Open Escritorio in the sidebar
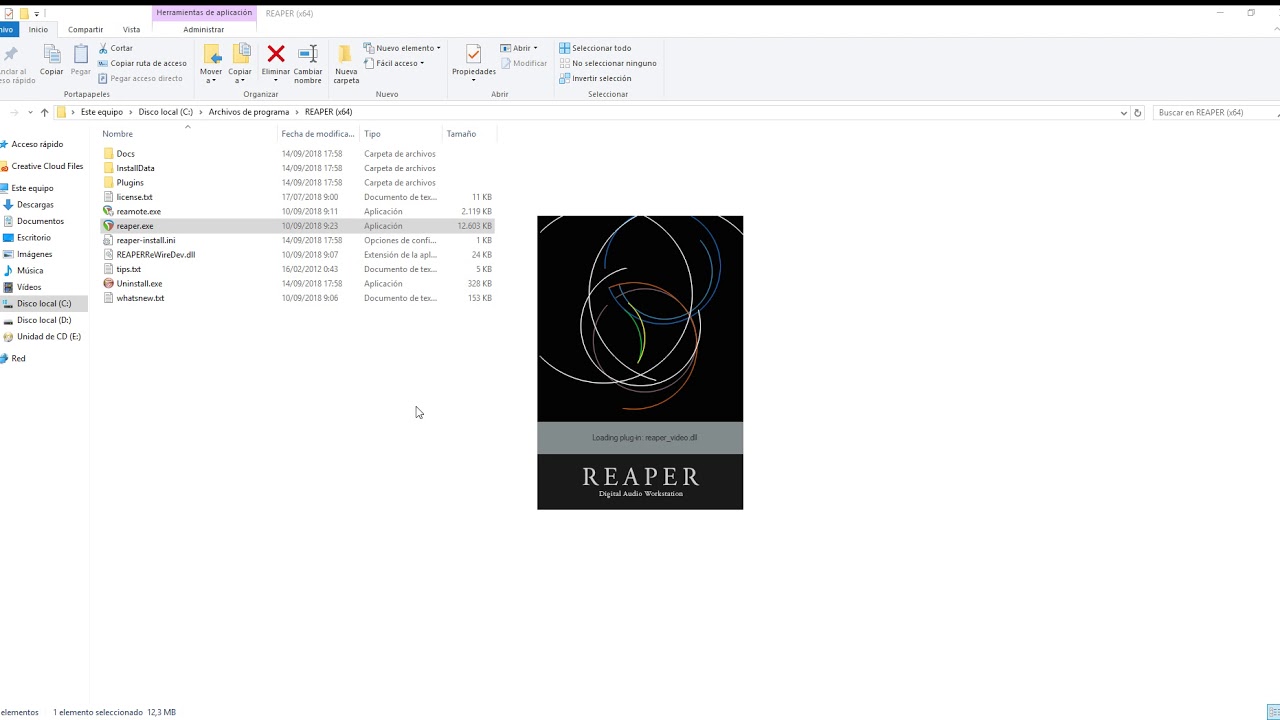This screenshot has width=1280, height=720. point(33,238)
